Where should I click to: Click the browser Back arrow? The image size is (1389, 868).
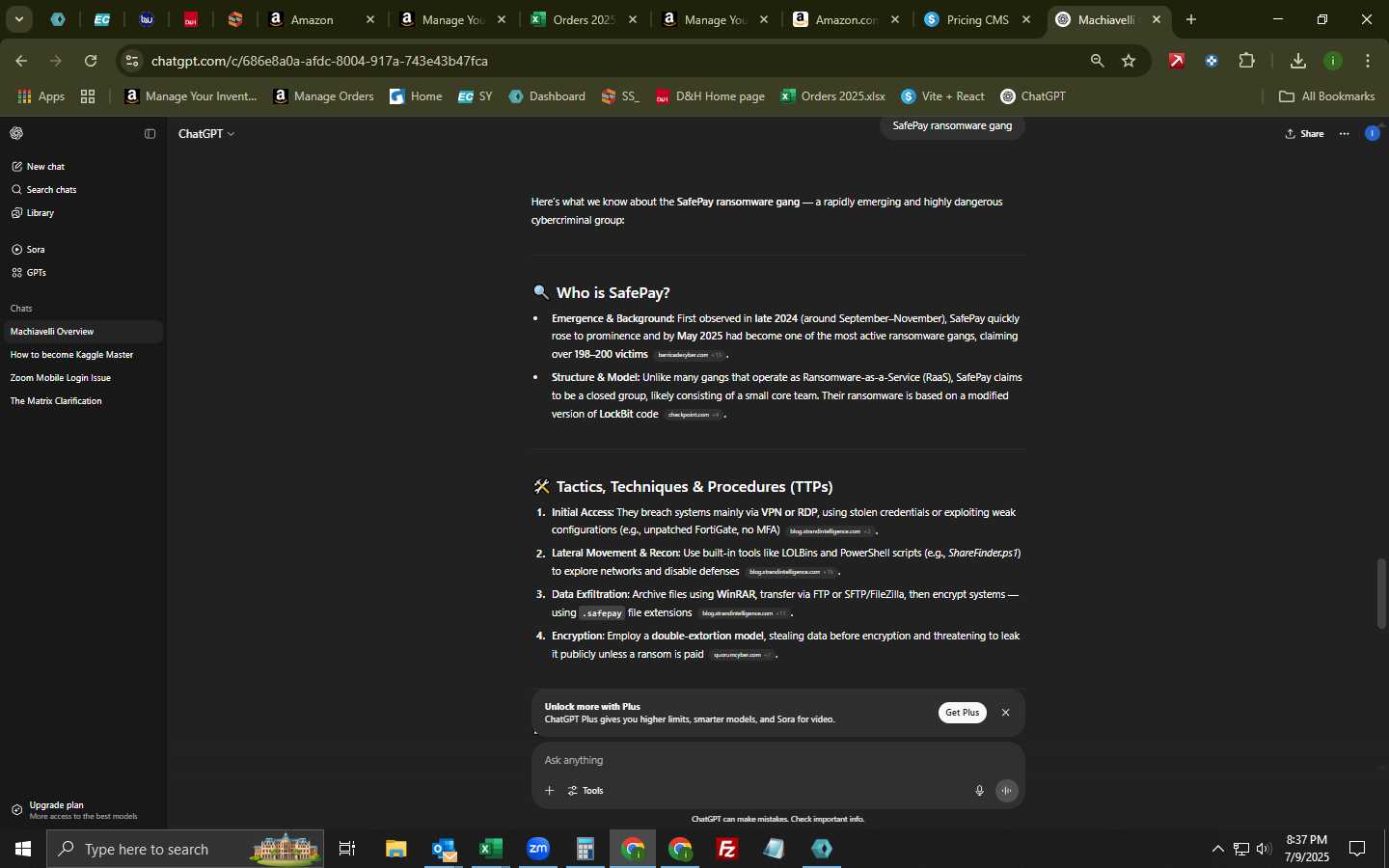pyautogui.click(x=21, y=61)
